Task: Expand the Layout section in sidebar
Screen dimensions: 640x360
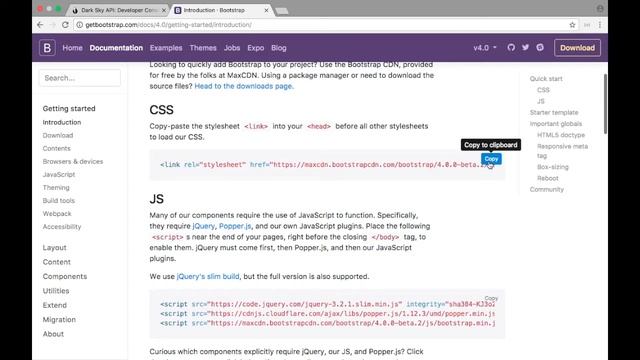Action: (x=54, y=248)
